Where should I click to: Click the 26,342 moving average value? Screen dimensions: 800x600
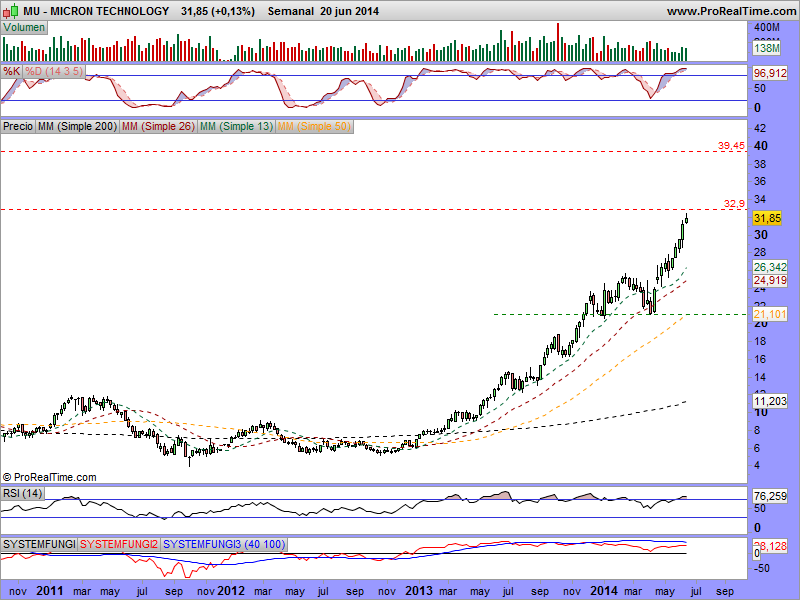[x=770, y=267]
